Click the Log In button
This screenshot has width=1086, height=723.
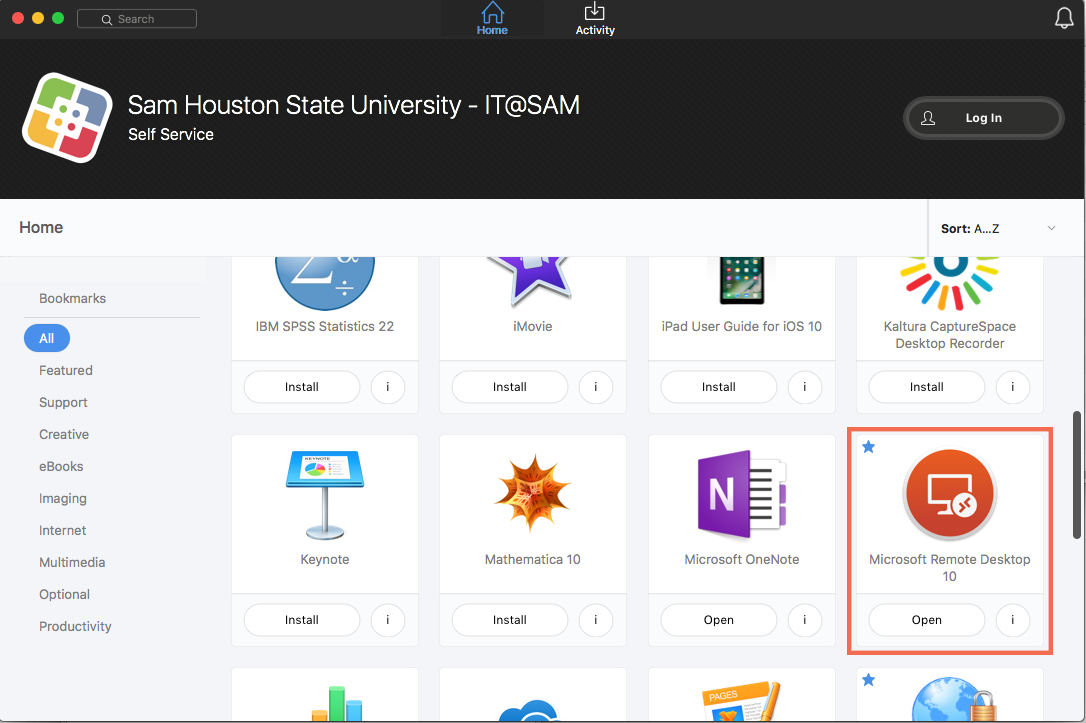tap(983, 118)
